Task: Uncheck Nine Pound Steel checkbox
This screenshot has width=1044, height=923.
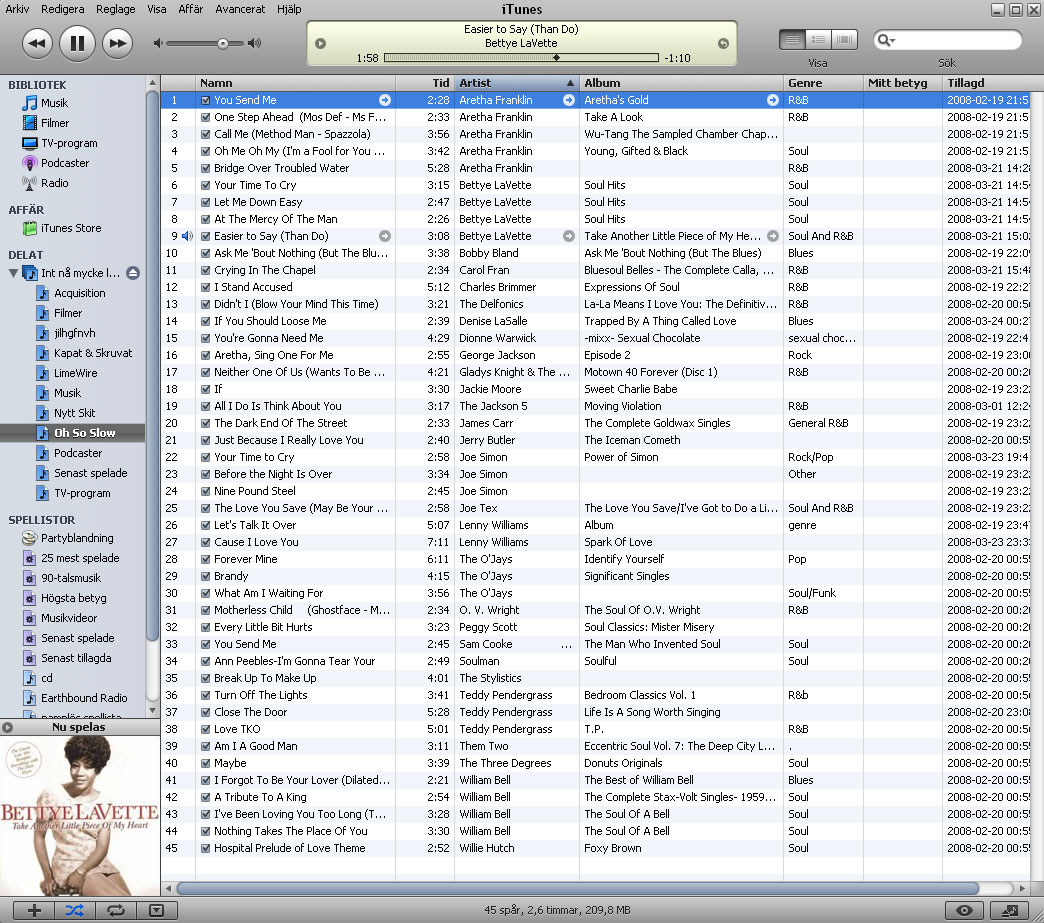Action: 206,491
